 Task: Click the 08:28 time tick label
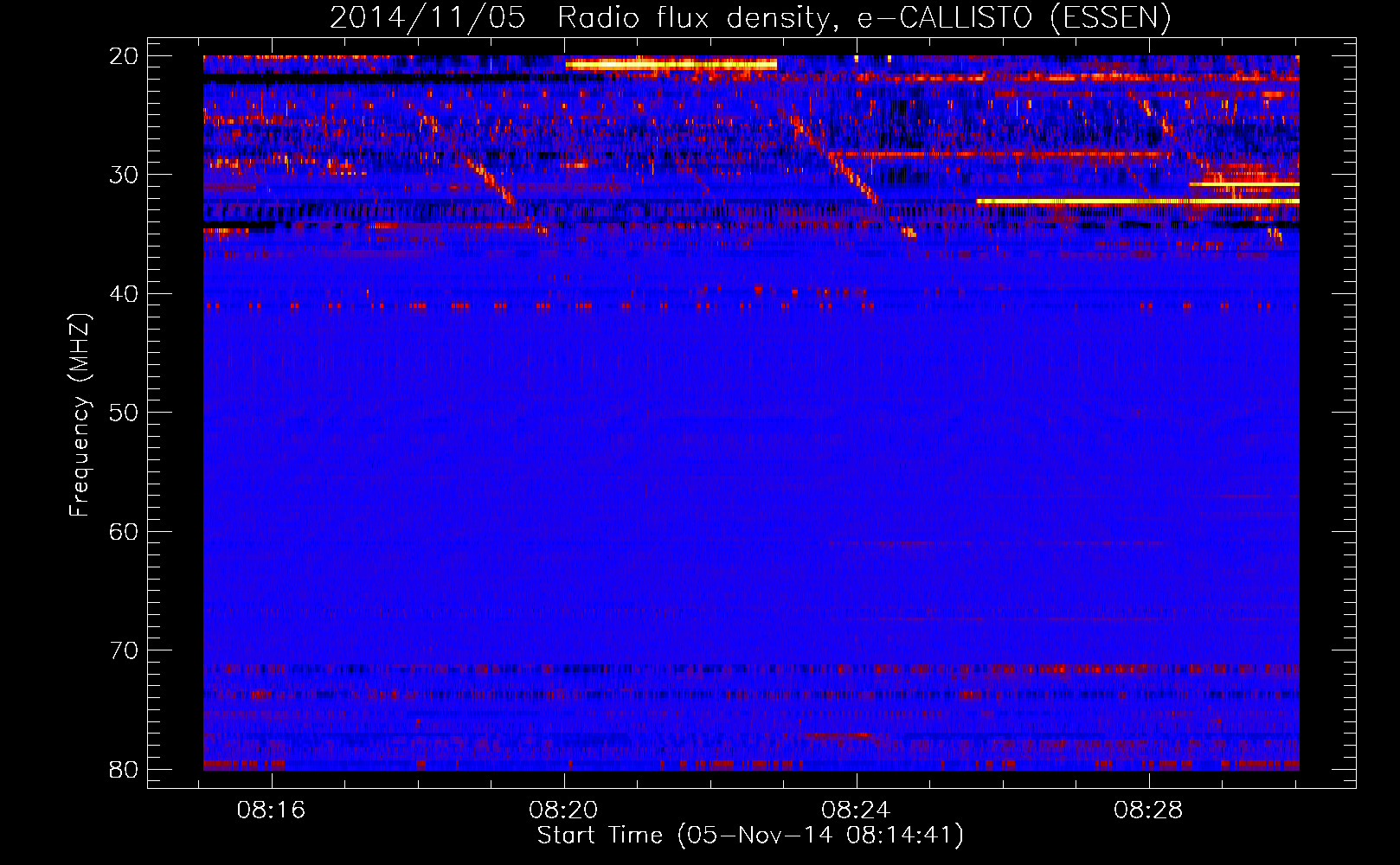point(1148,811)
